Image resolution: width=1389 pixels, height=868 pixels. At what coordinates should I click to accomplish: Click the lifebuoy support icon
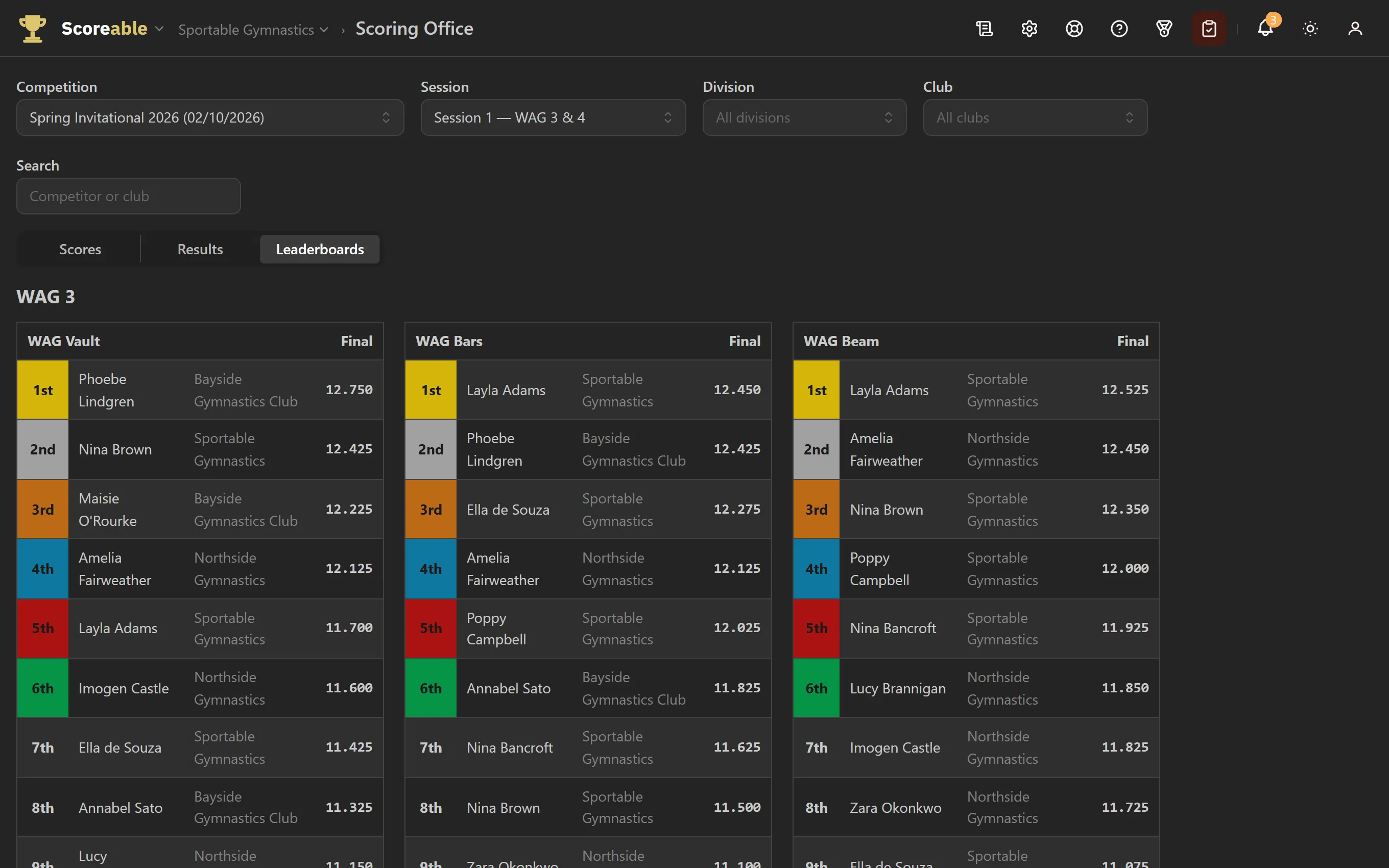(1074, 29)
